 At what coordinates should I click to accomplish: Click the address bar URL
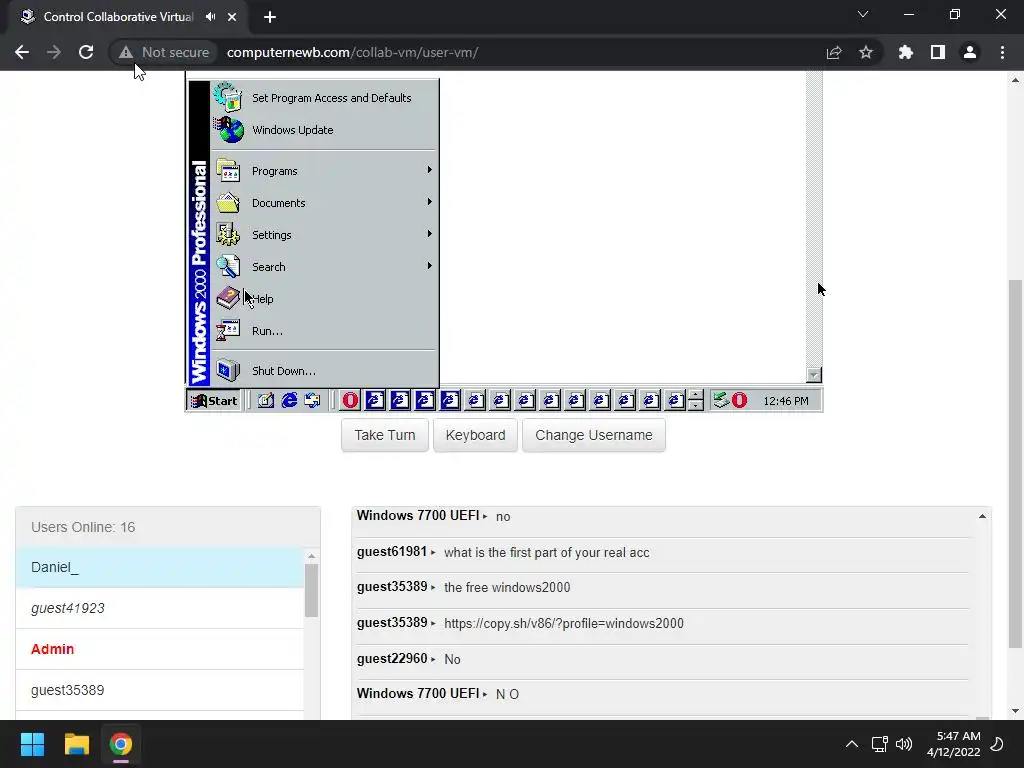[x=353, y=52]
